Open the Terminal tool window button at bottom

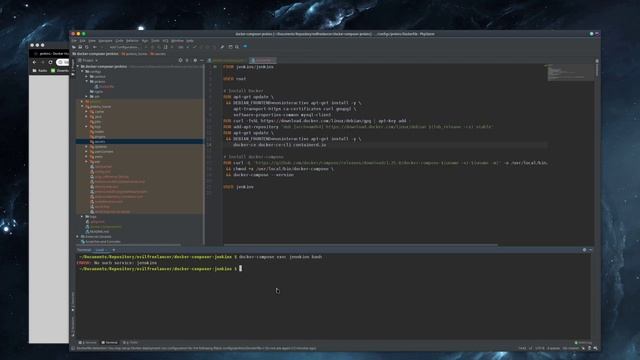tap(109, 342)
